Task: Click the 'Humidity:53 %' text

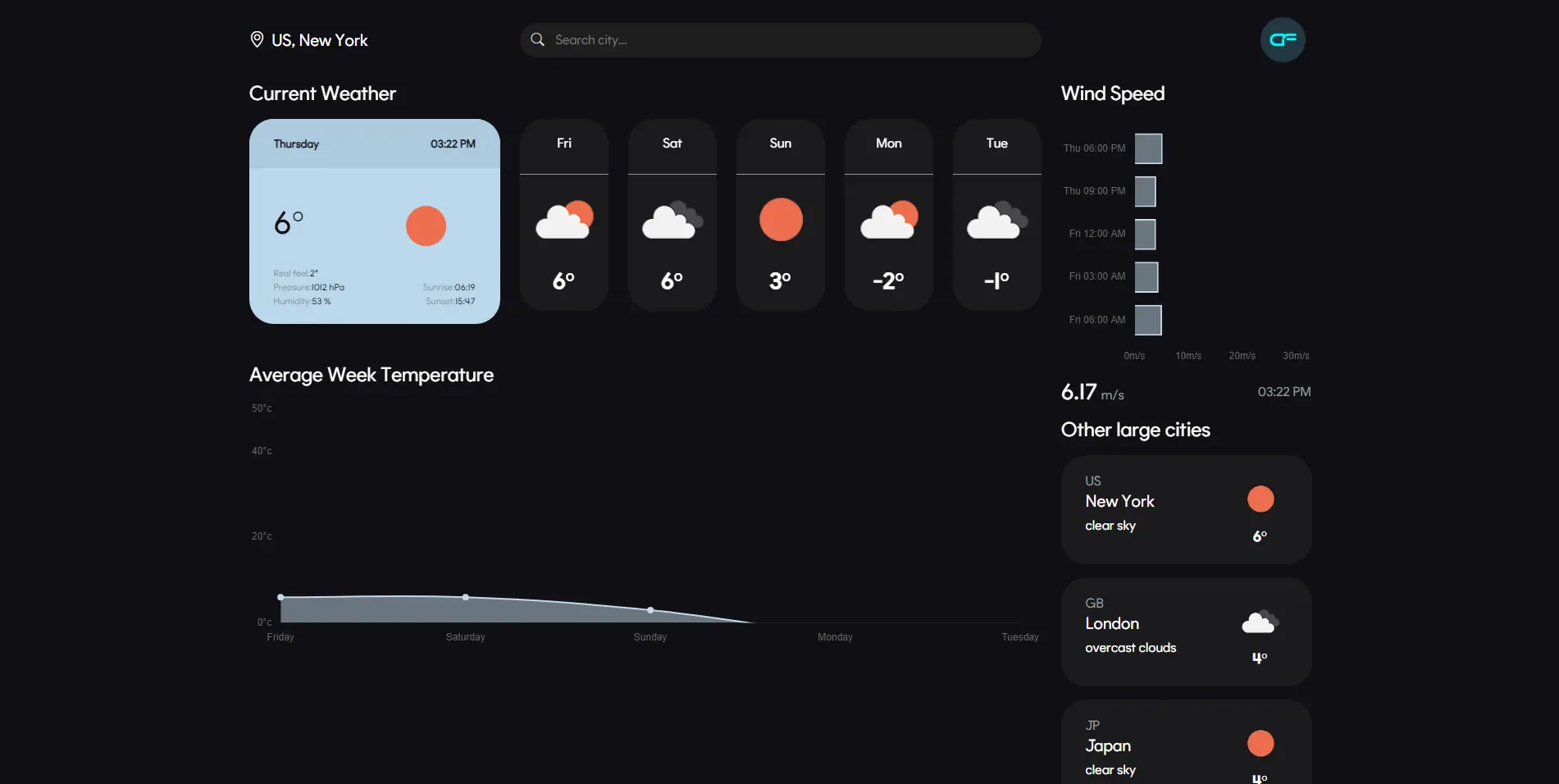Action: [302, 301]
